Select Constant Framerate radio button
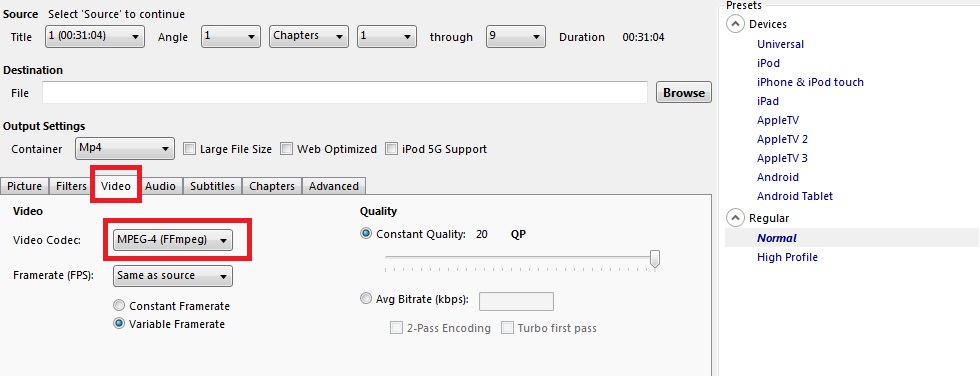This screenshot has width=980, height=376. [119, 305]
